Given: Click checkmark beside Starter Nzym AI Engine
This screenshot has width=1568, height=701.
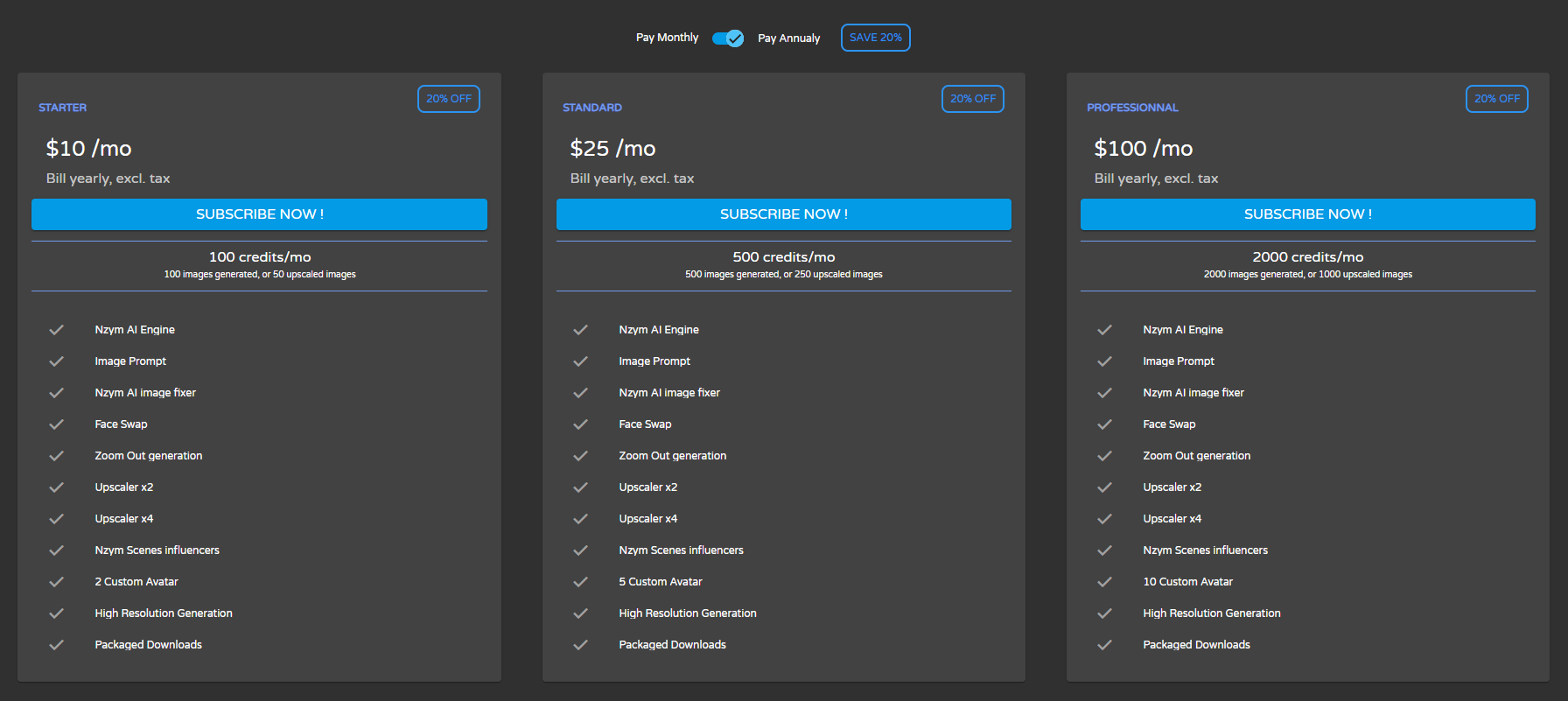Looking at the screenshot, I should coord(57,330).
